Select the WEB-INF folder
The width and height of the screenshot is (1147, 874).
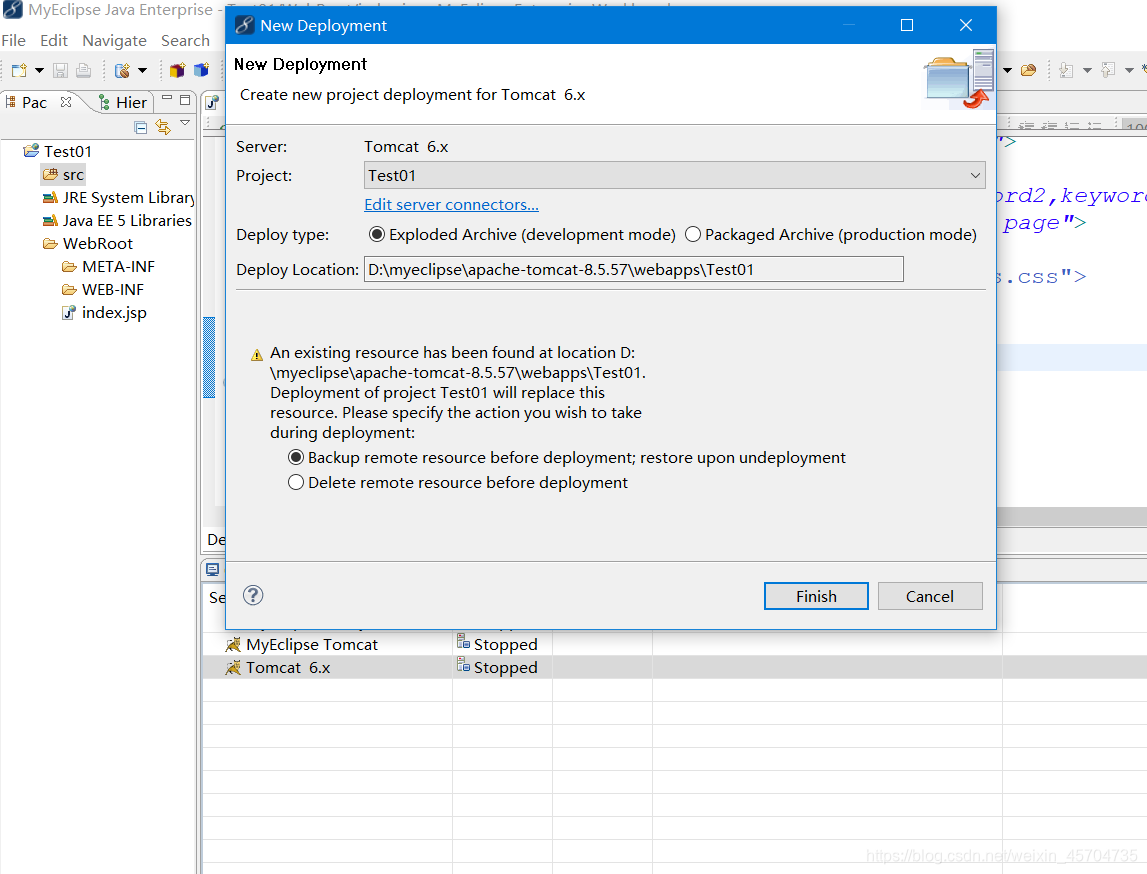103,290
